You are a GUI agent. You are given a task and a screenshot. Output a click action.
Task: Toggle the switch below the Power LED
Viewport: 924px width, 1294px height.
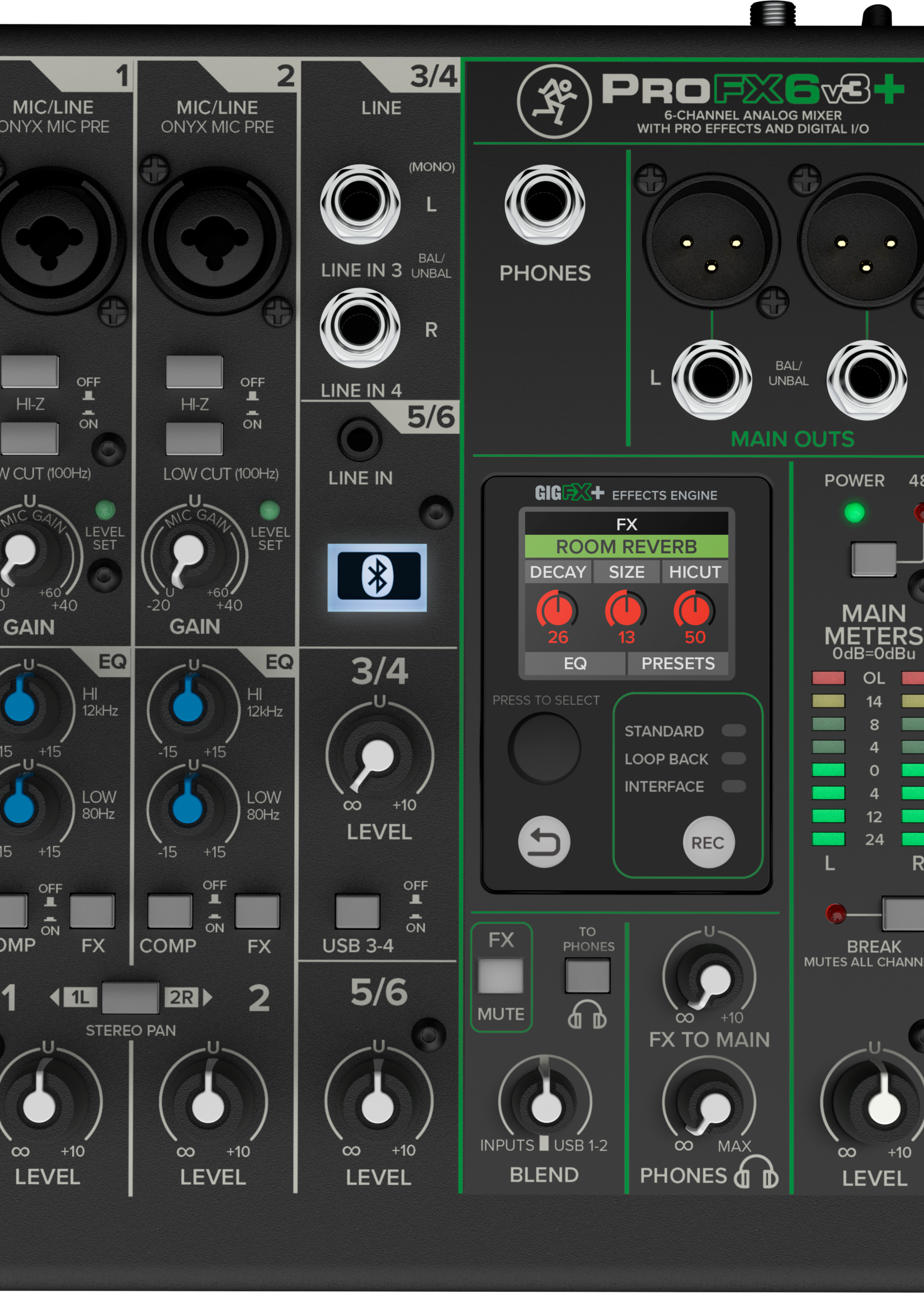click(x=873, y=559)
